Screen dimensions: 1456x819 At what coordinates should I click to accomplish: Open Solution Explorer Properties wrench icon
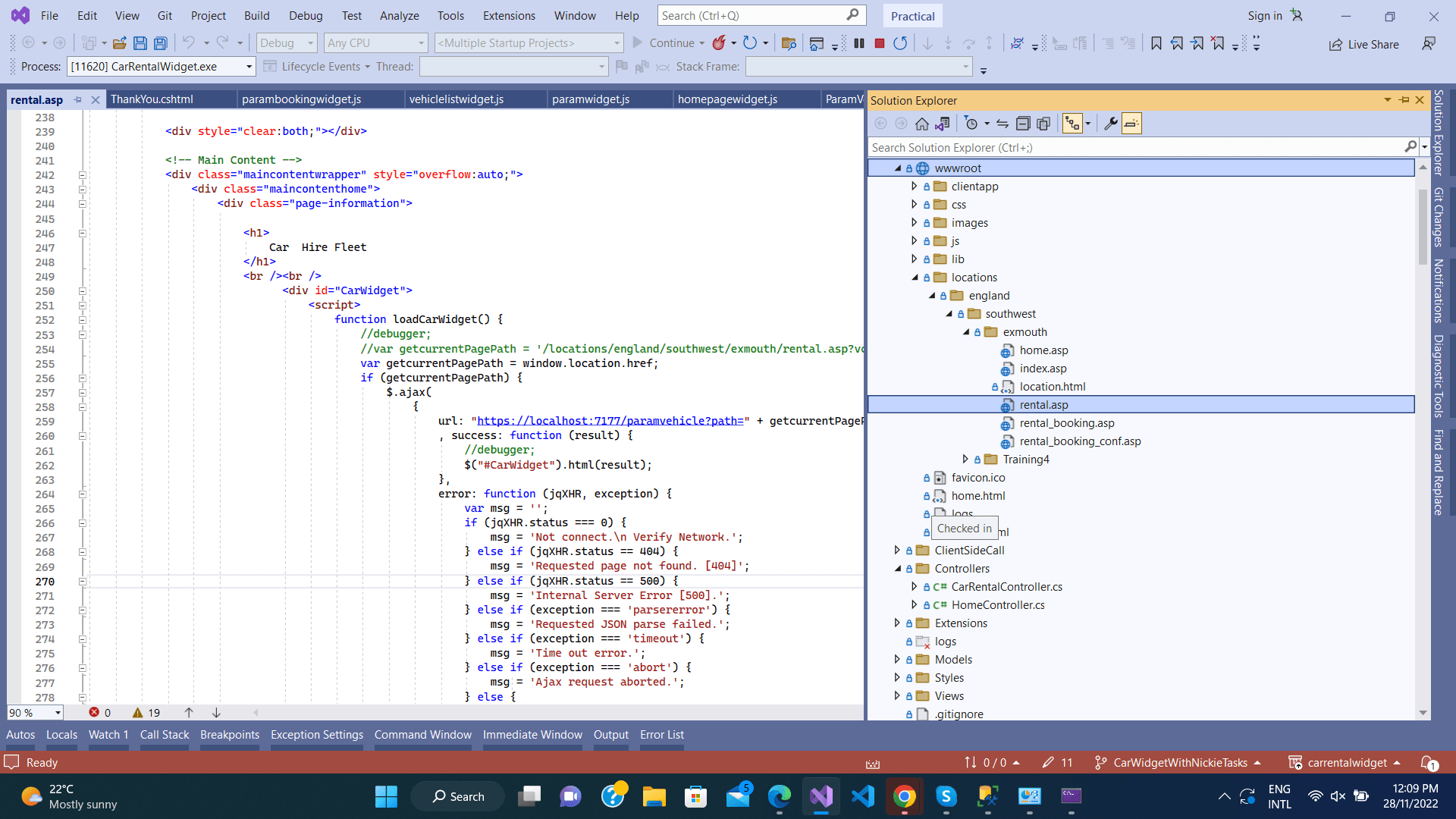(x=1110, y=124)
